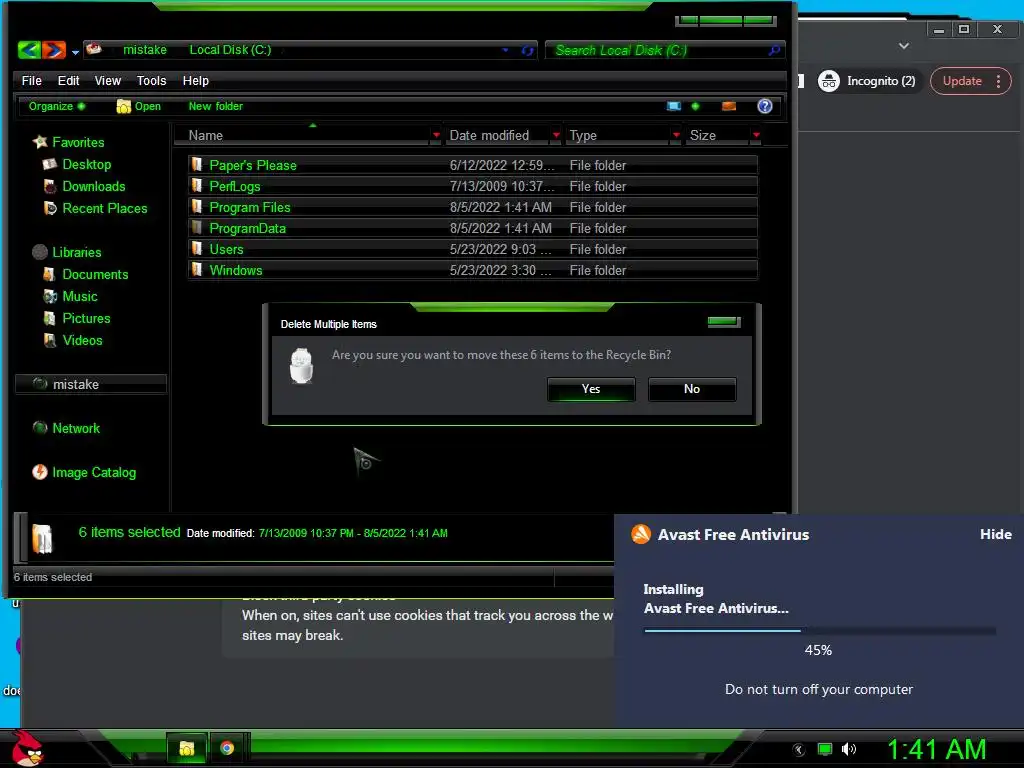The width and height of the screenshot is (1024, 768).
Task: Click the green Back arrow in Explorer
Action: tap(29, 50)
